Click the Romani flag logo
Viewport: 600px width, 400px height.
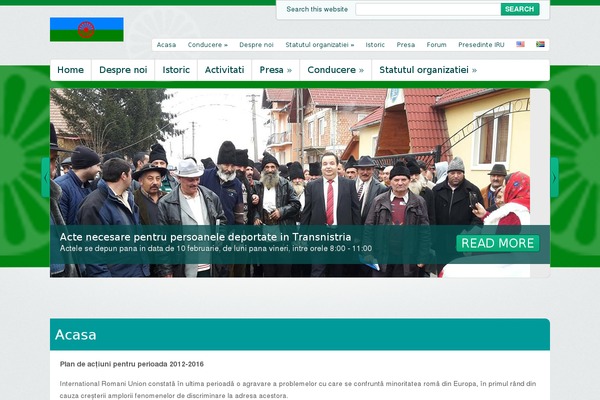(86, 29)
